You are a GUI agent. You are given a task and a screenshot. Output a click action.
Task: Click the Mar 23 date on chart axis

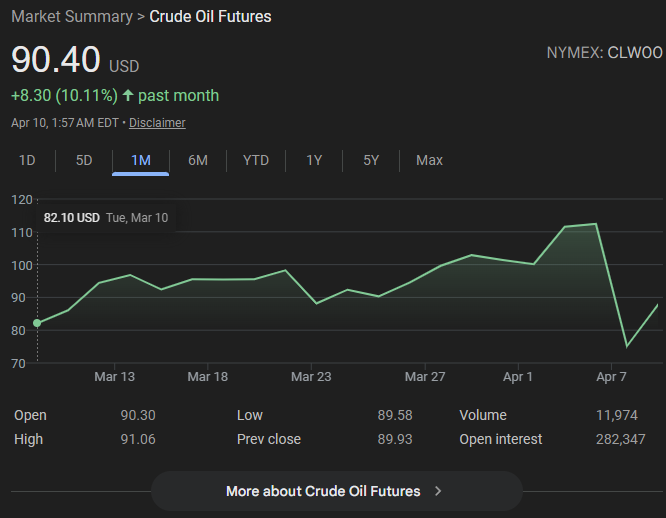310,377
